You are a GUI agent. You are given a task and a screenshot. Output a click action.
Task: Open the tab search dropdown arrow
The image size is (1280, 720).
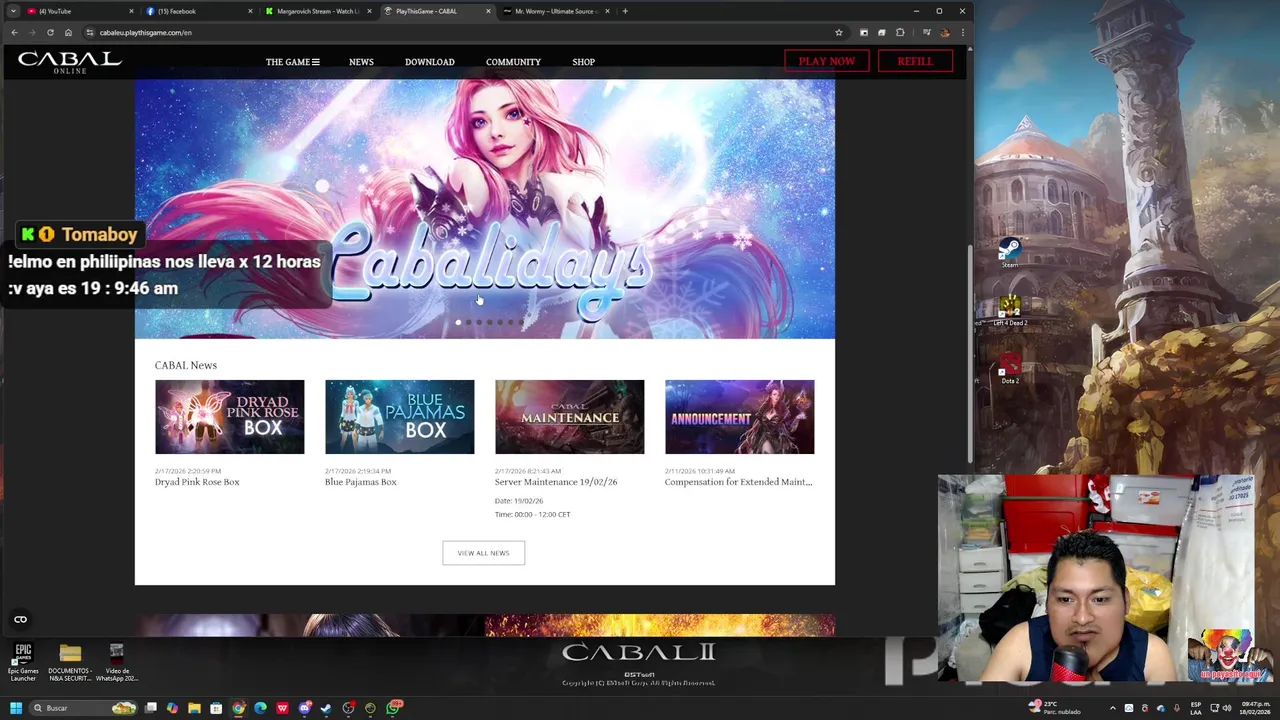pos(13,11)
